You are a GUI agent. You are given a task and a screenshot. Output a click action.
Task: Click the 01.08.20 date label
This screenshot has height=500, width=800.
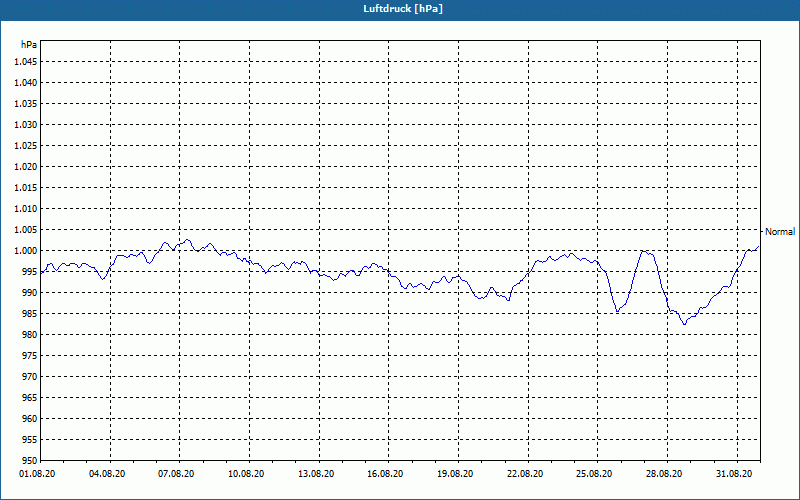click(x=37, y=474)
